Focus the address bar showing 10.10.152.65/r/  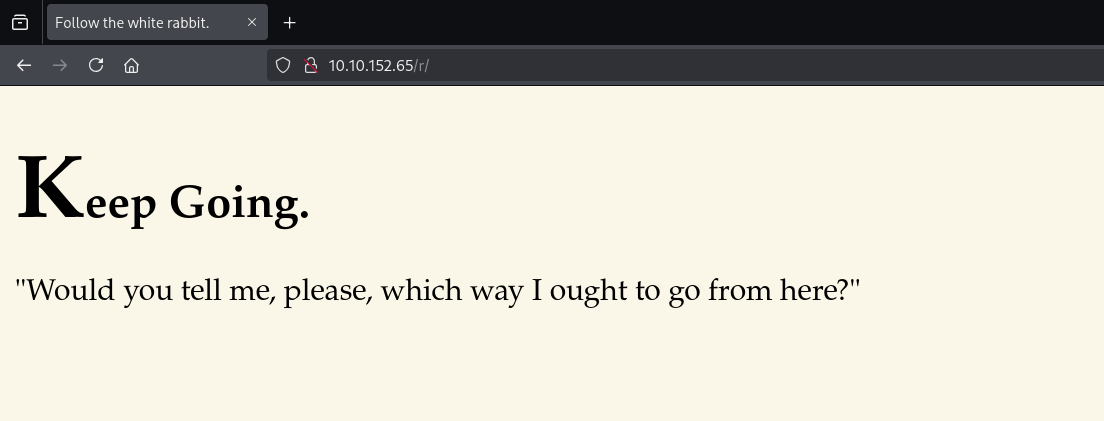click(x=600, y=65)
